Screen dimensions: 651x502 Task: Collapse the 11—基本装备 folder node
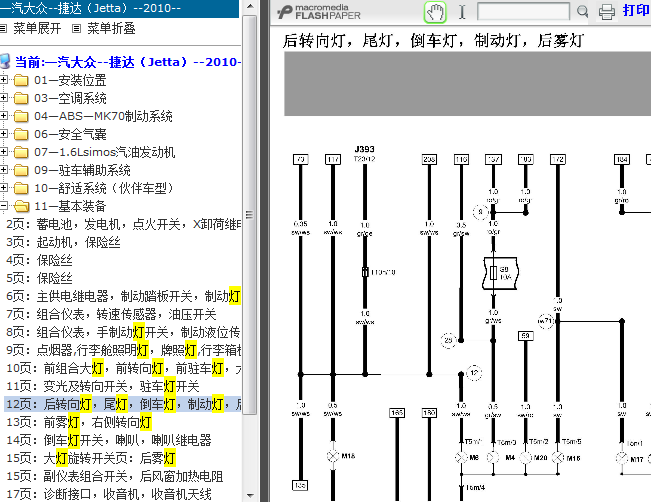point(3,205)
